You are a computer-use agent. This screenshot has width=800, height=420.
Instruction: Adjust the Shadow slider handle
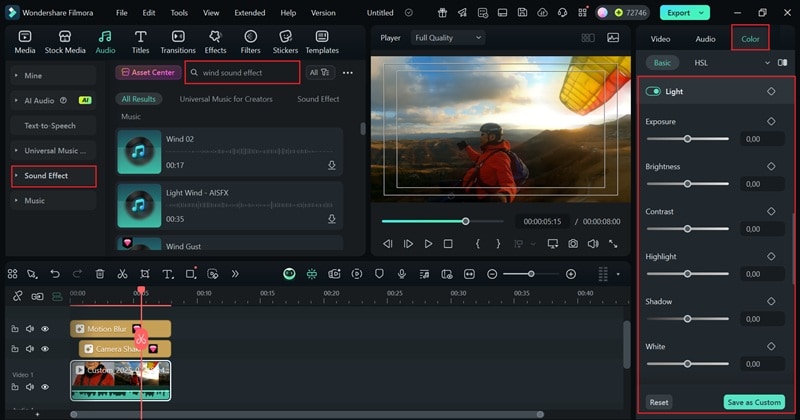(x=687, y=318)
